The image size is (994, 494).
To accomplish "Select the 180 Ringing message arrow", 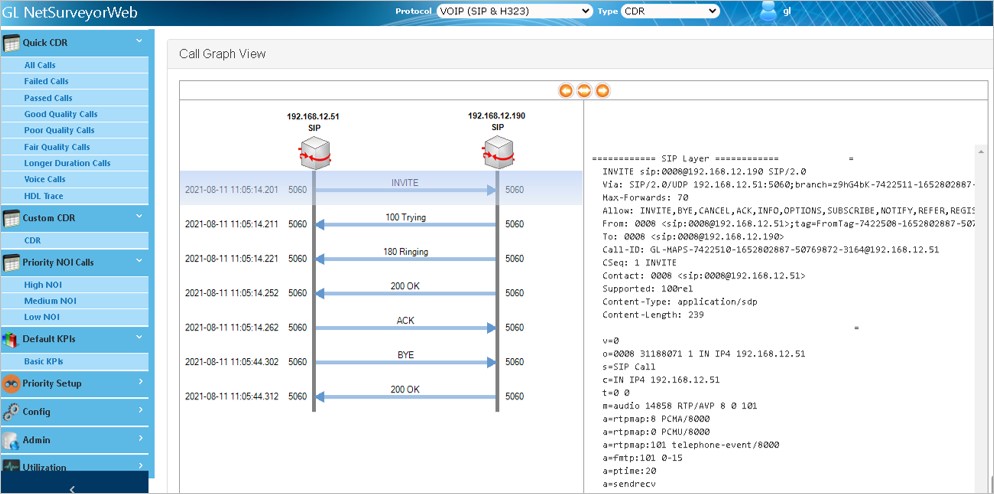I will click(x=405, y=259).
